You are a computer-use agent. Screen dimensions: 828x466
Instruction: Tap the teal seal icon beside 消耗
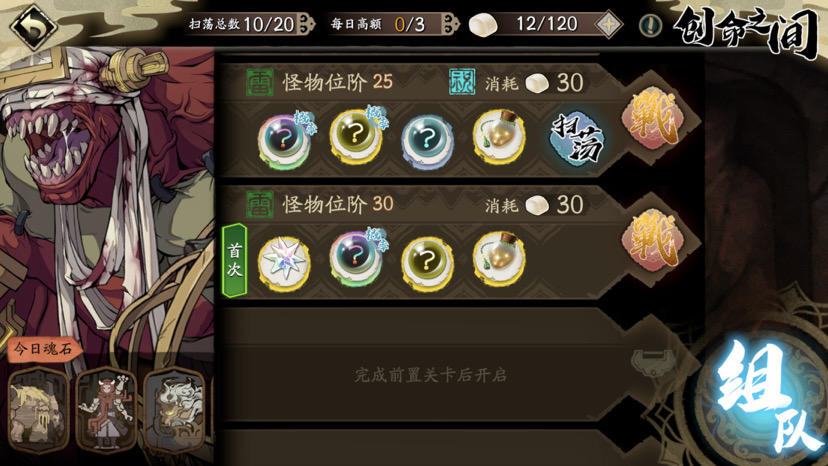click(462, 82)
